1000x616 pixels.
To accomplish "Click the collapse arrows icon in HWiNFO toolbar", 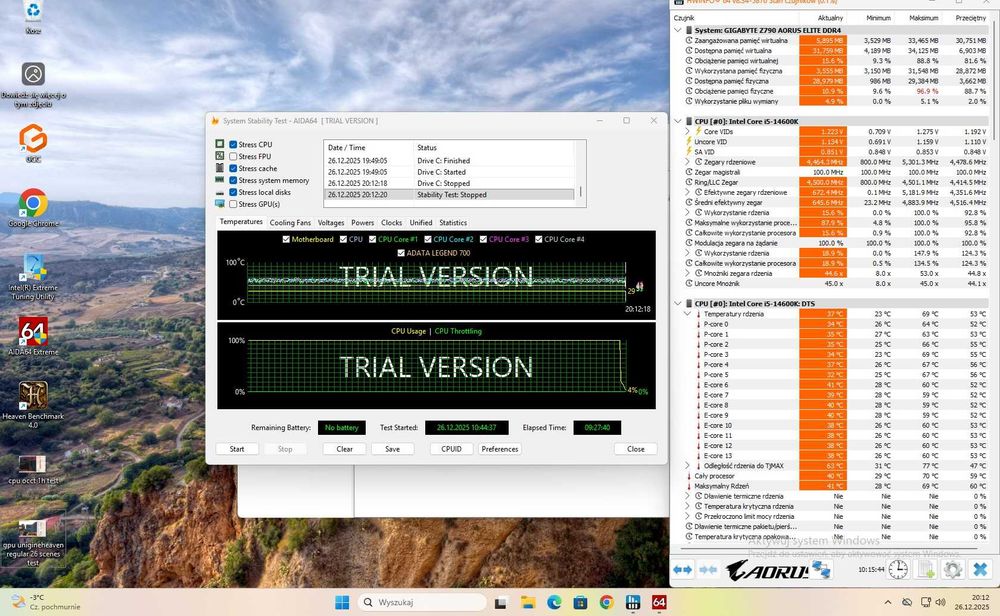I will (x=708, y=569).
